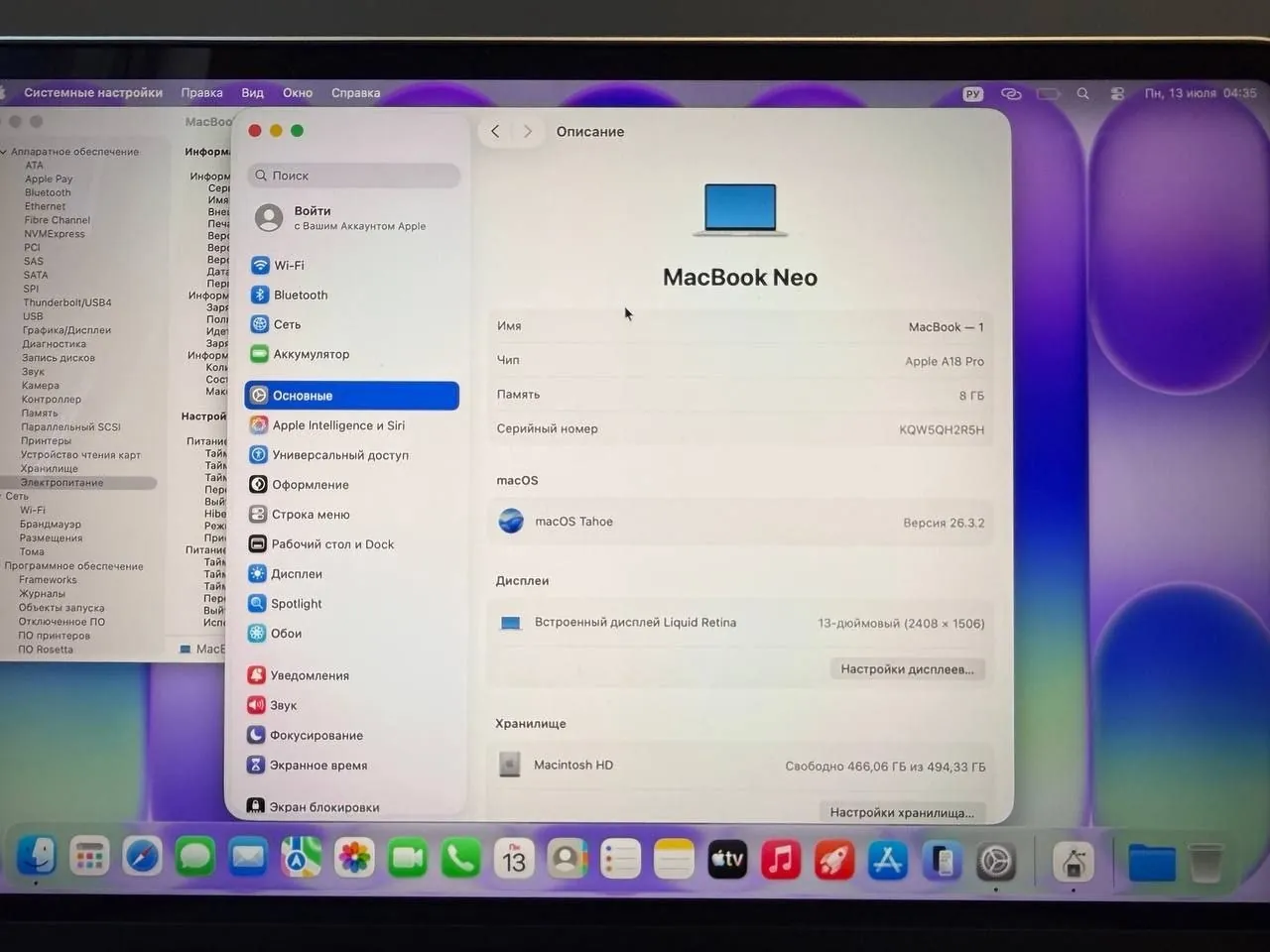Open App Store from the Dock
Screen dimensions: 1270x952
(x=888, y=861)
